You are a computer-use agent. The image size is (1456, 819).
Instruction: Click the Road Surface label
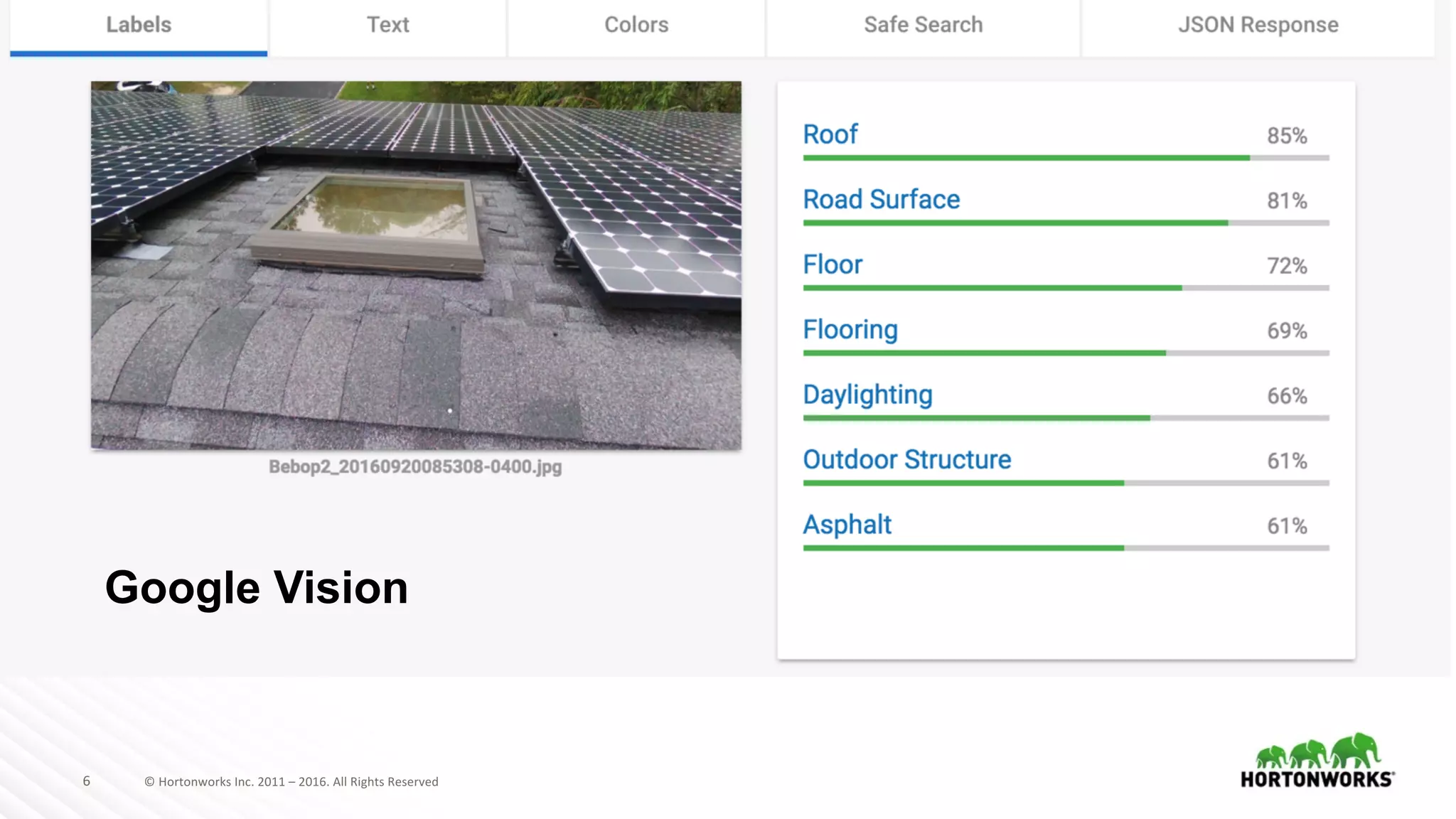[881, 200]
